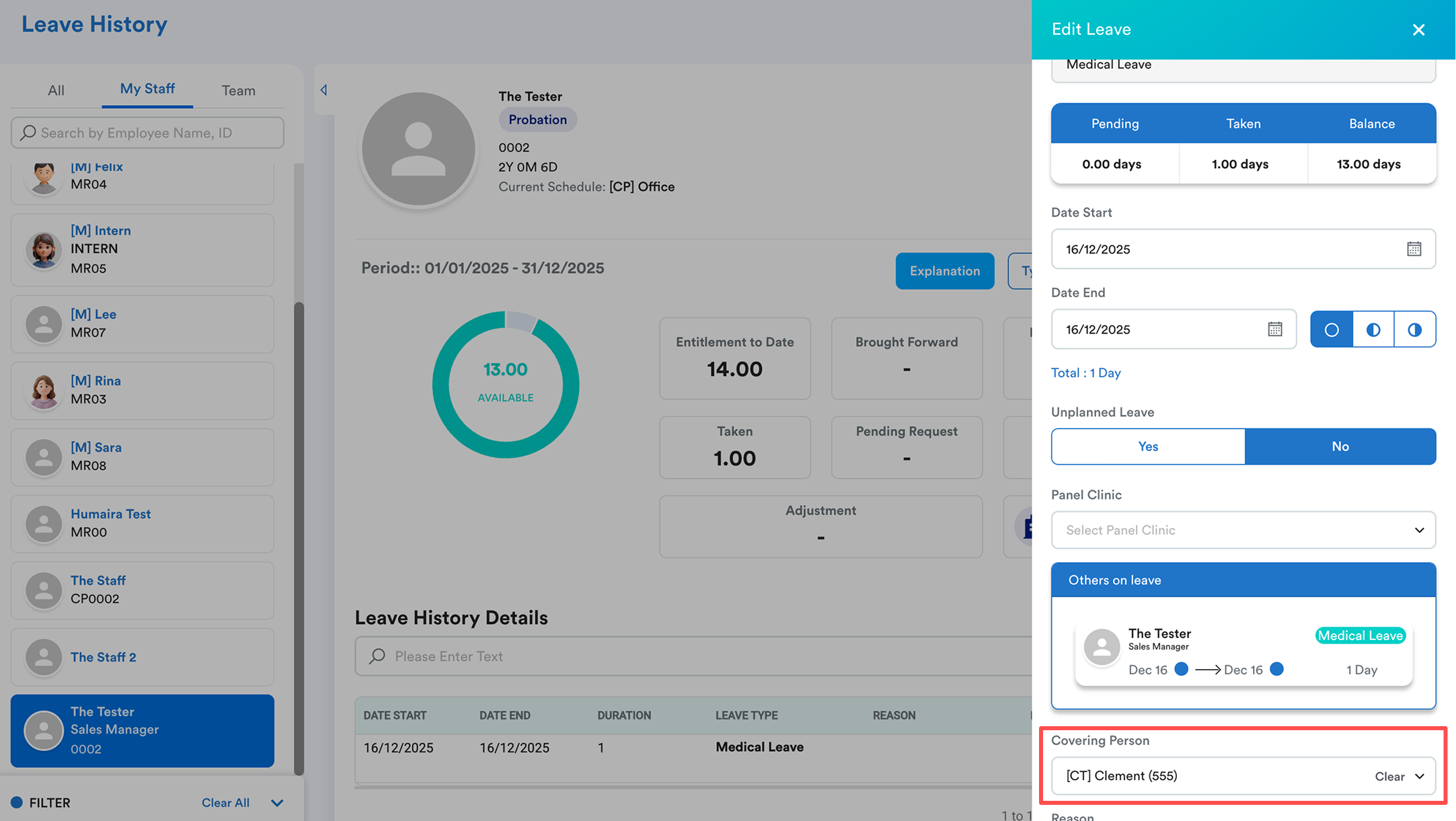
Task: Close the Edit Leave panel
Action: click(x=1418, y=30)
